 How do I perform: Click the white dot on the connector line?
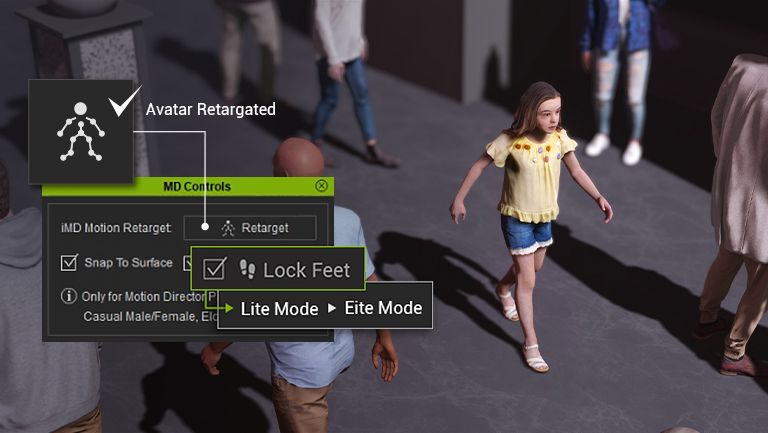pos(206,228)
